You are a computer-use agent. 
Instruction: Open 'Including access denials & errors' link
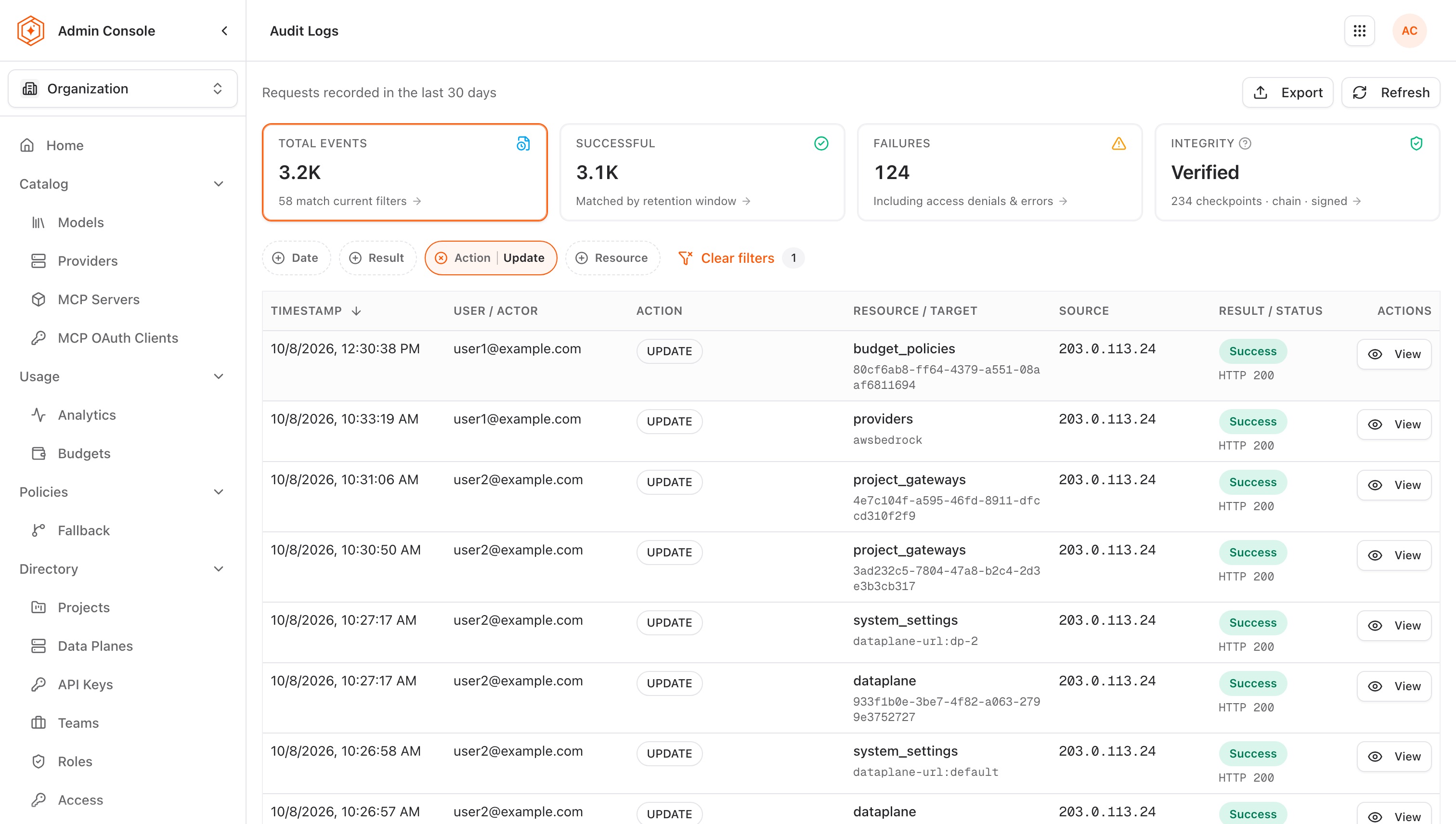pyautogui.click(x=970, y=201)
